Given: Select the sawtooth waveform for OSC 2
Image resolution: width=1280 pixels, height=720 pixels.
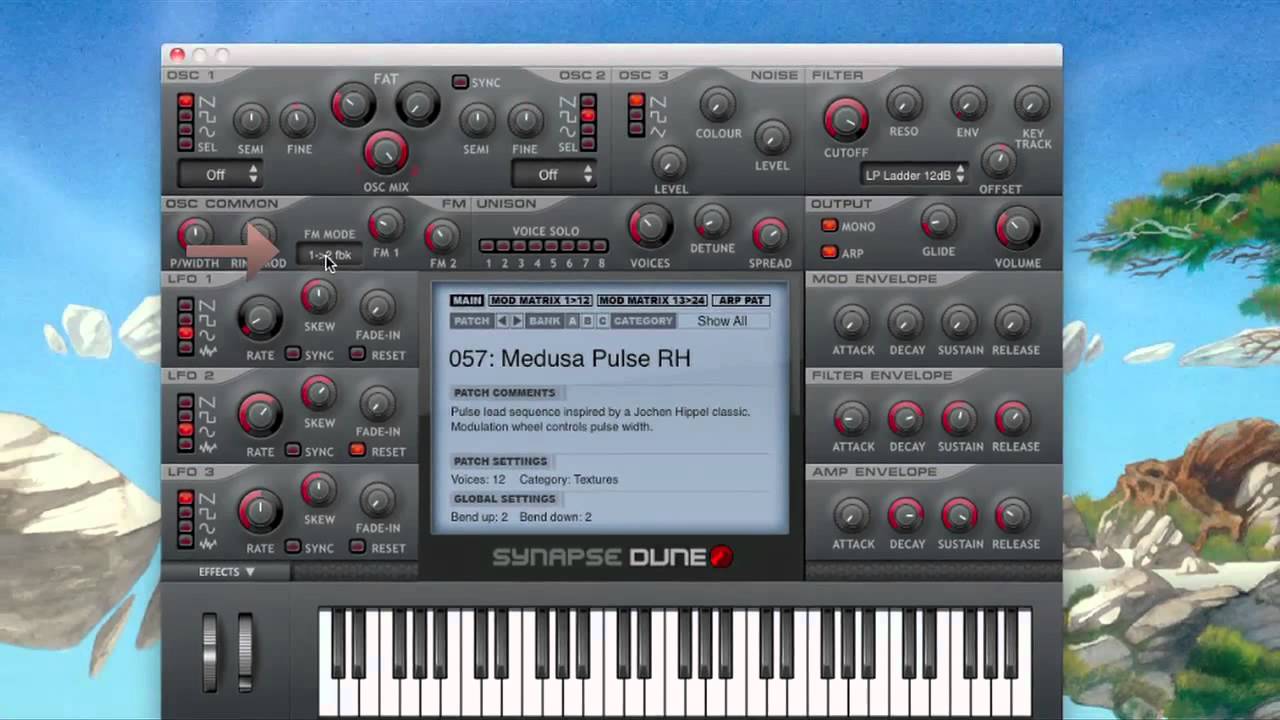Looking at the screenshot, I should (588, 102).
